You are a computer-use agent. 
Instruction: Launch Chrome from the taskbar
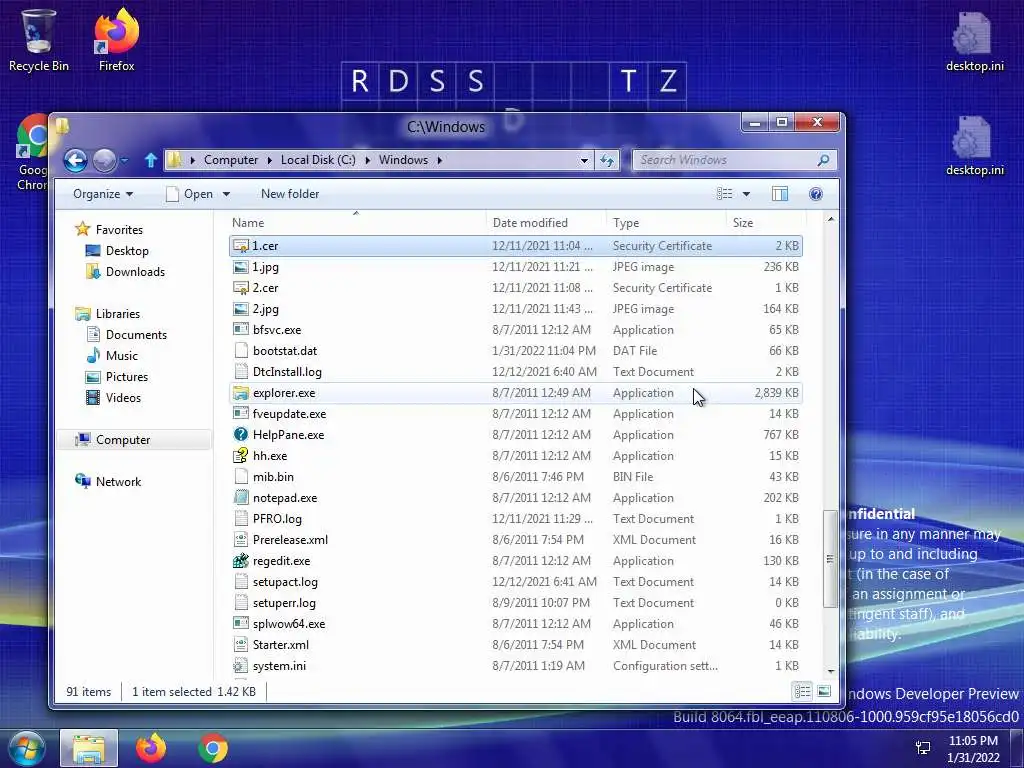[213, 748]
